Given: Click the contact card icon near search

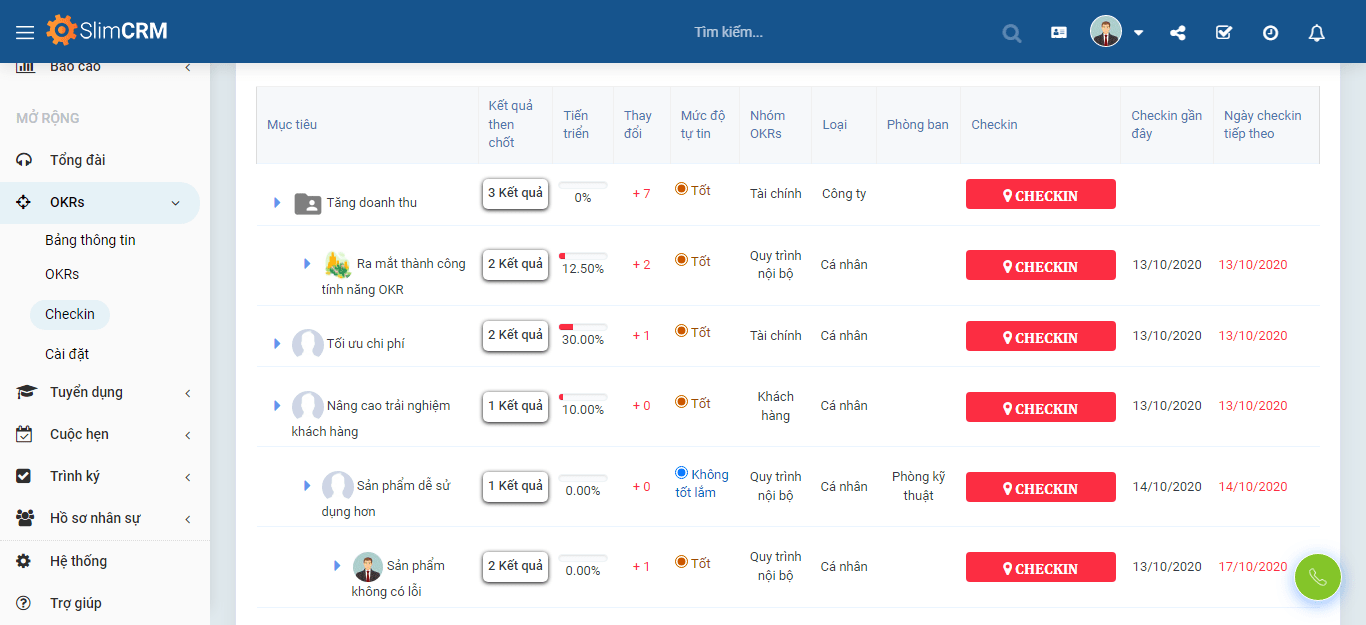Looking at the screenshot, I should [x=1058, y=32].
